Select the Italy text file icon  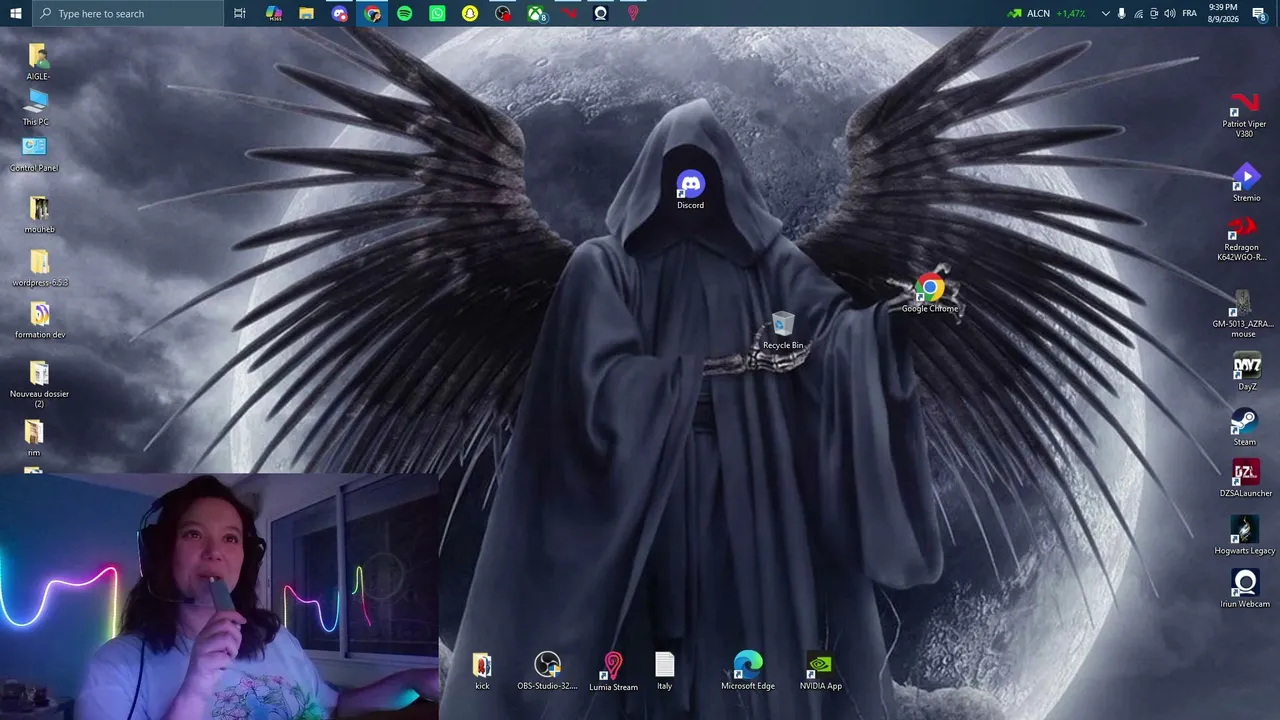coord(665,671)
